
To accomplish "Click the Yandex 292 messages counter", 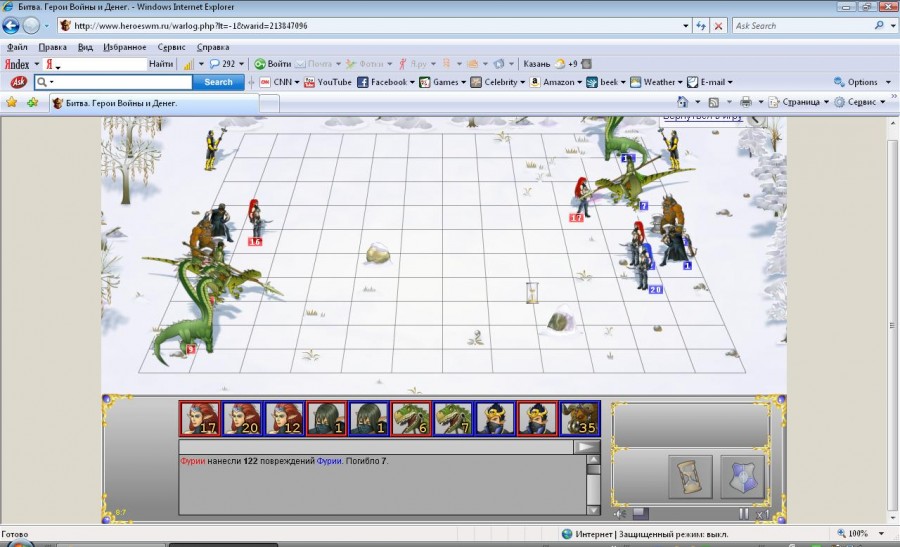I will [x=226, y=64].
